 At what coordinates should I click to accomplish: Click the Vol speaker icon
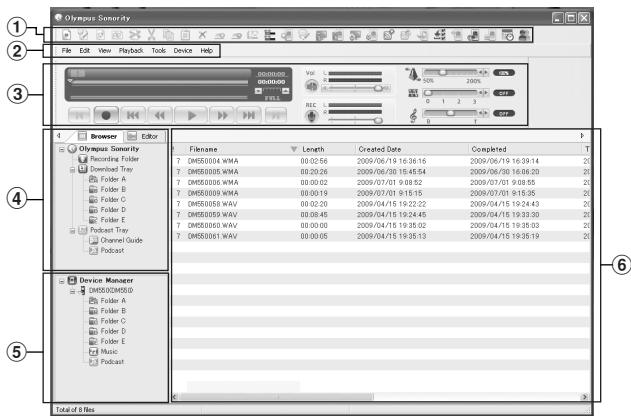point(311,86)
